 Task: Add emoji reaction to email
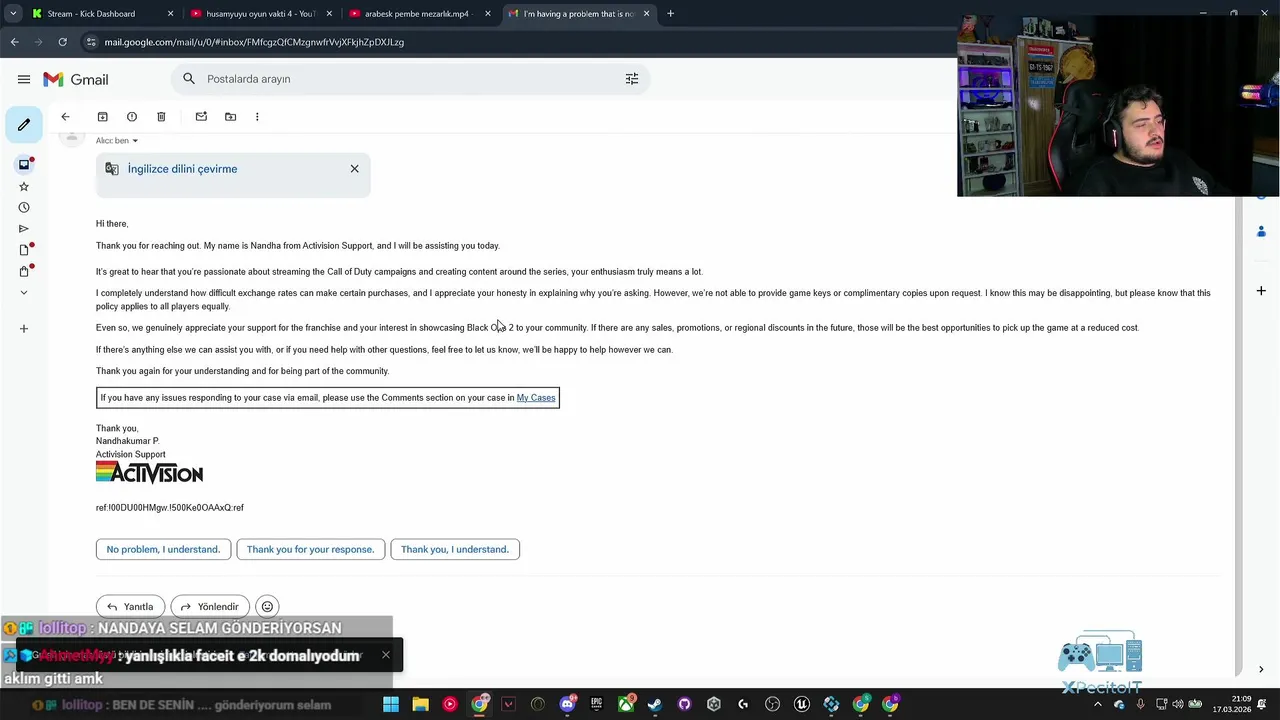tap(267, 606)
